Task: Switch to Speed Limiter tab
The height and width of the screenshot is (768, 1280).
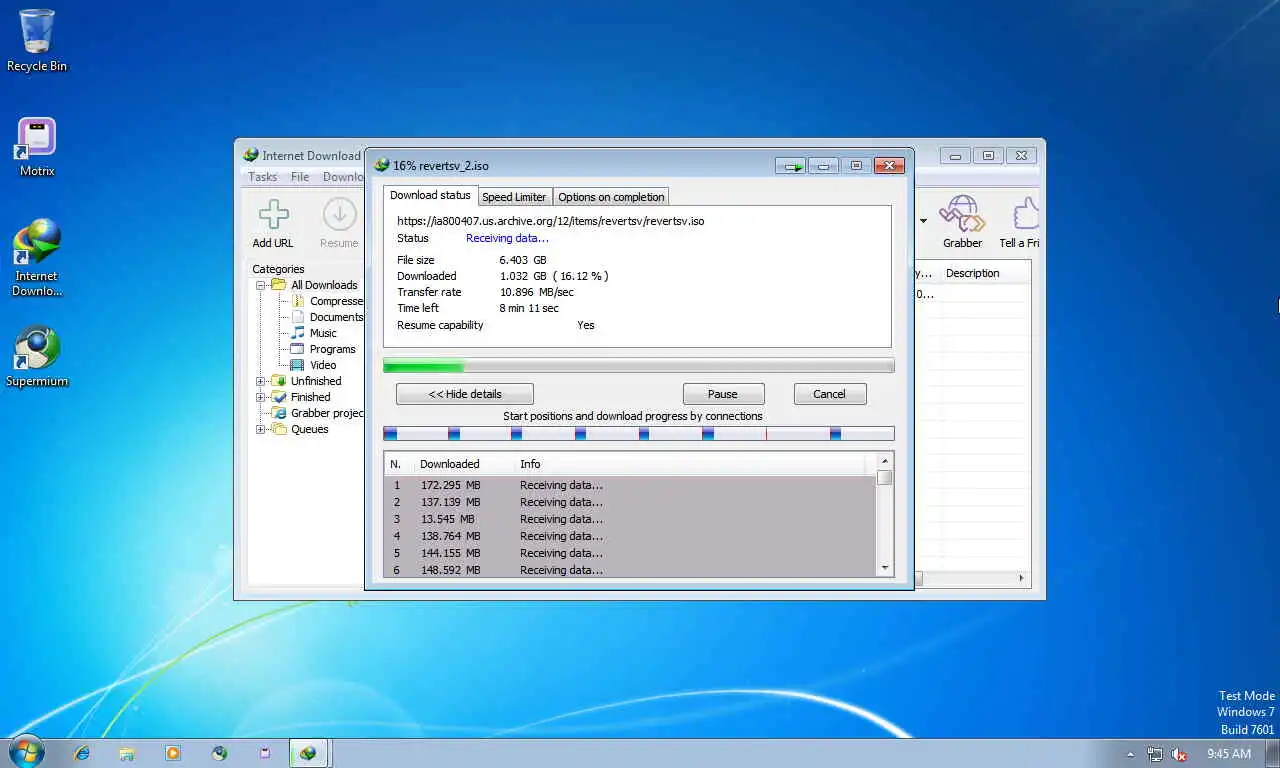Action: 514,197
